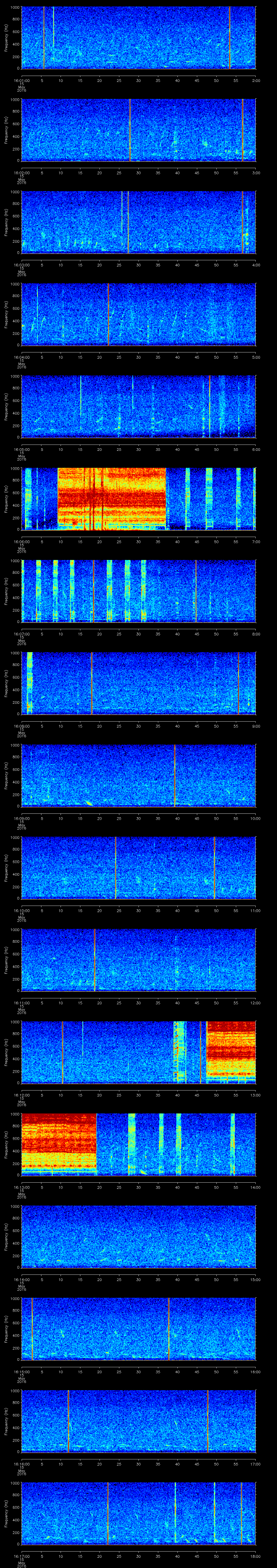
Task: Click the 16:02:00 start time label
Action: pyautogui.click(x=21, y=173)
